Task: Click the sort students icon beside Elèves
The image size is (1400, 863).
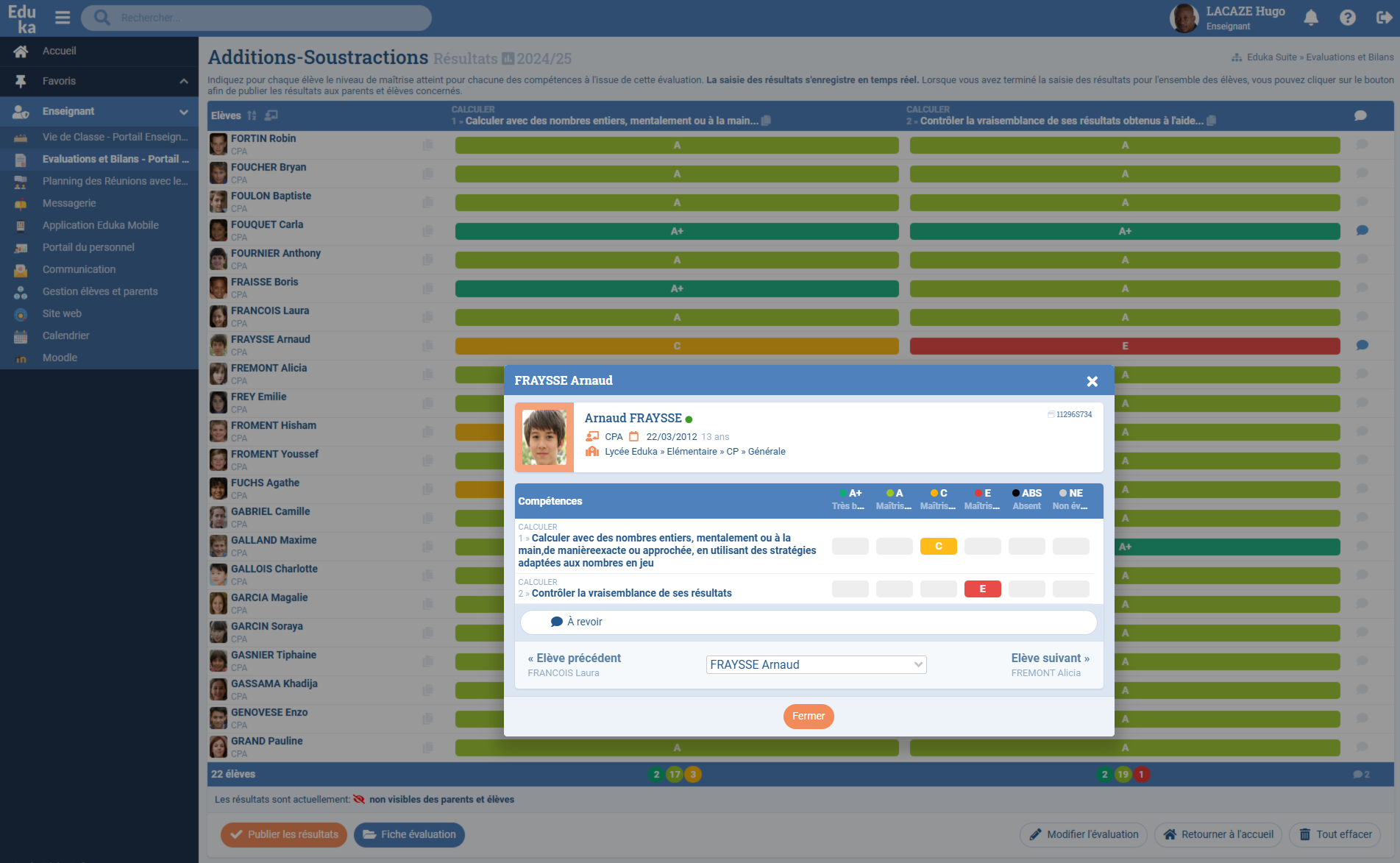Action: pos(252,116)
